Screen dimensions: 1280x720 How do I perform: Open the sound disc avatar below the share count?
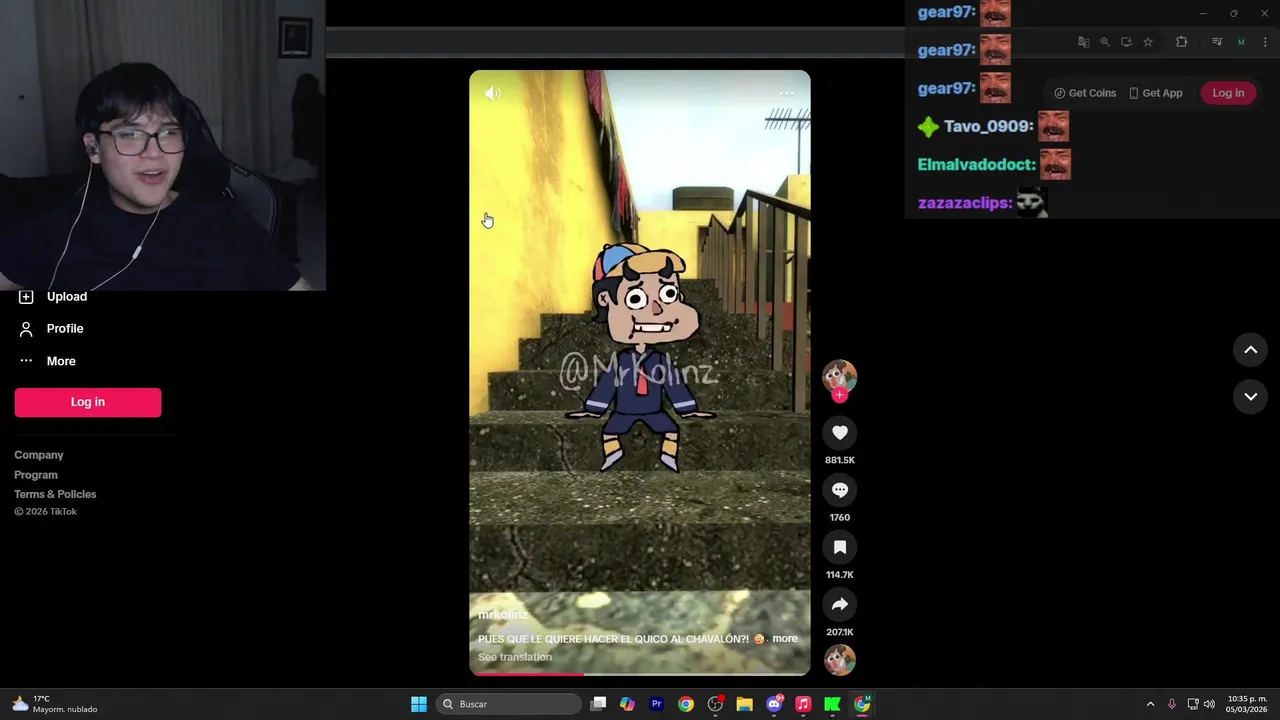[x=840, y=660]
